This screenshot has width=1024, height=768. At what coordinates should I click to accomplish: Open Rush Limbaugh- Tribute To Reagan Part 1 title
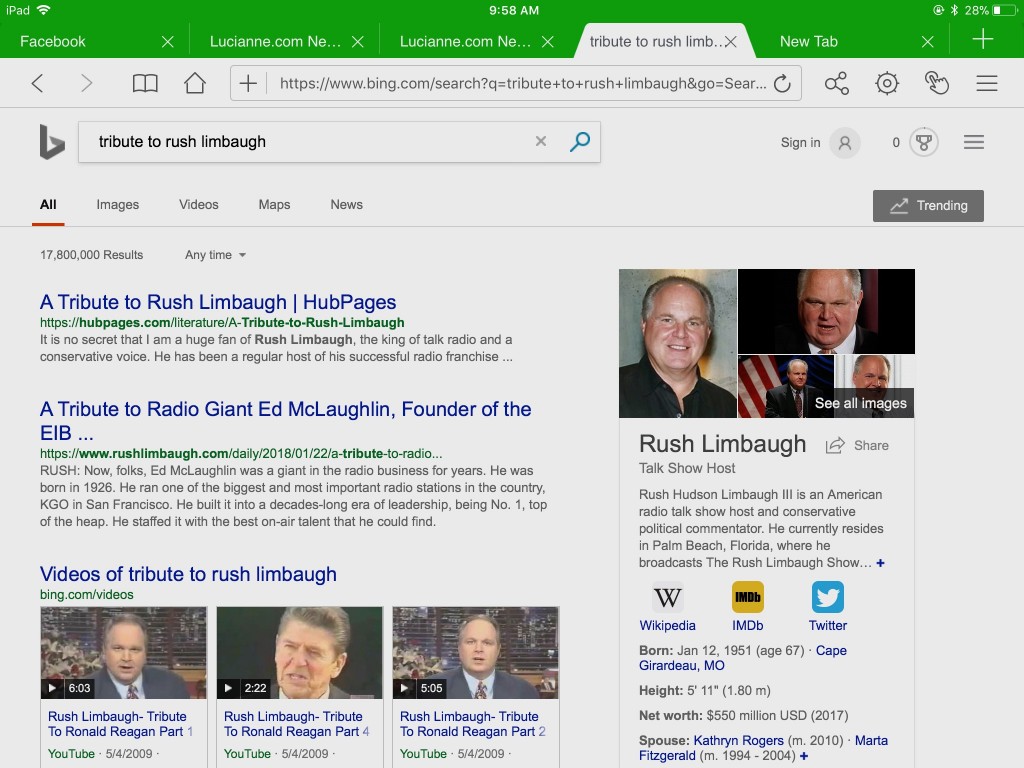[120, 724]
